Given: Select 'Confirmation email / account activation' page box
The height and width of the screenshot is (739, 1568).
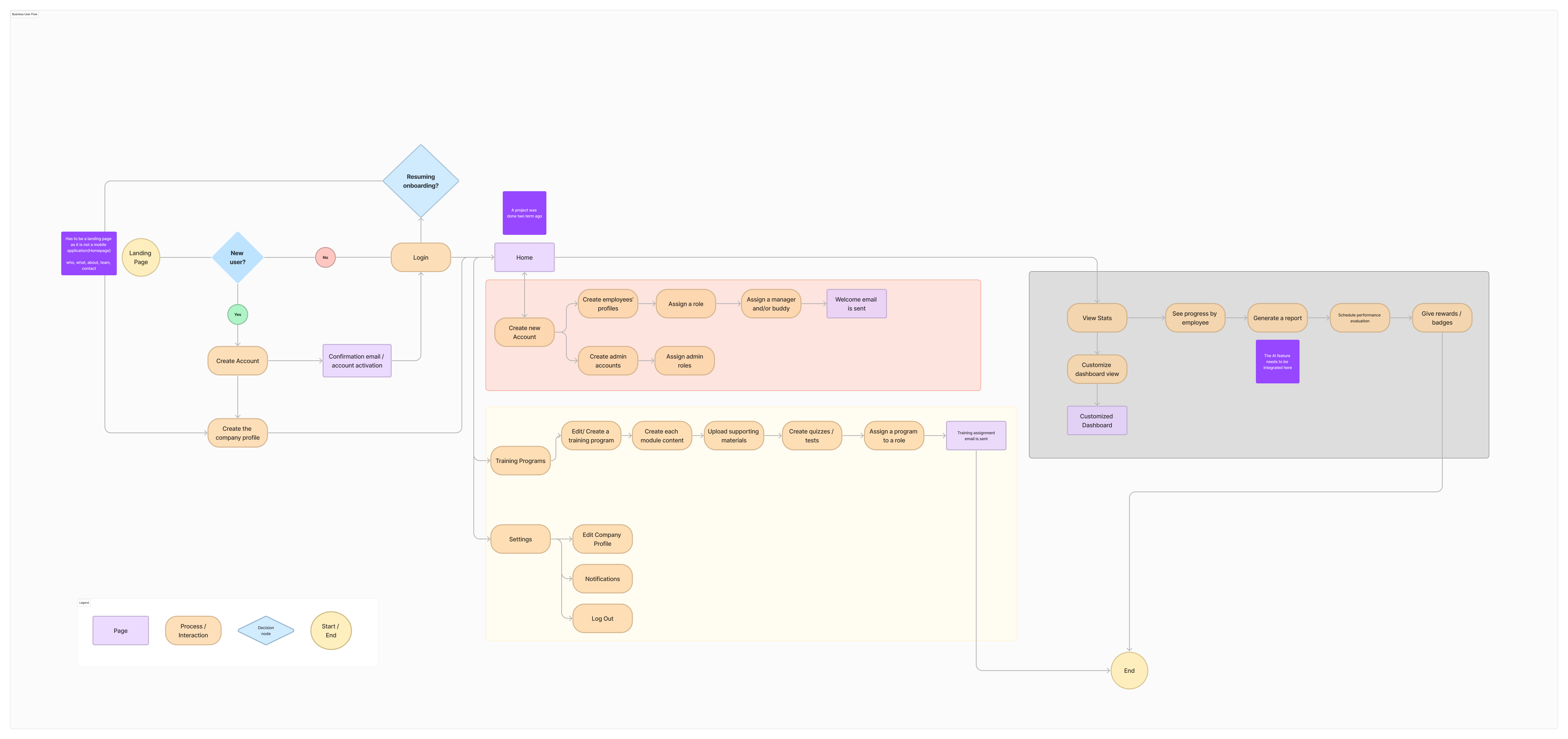Looking at the screenshot, I should point(357,361).
